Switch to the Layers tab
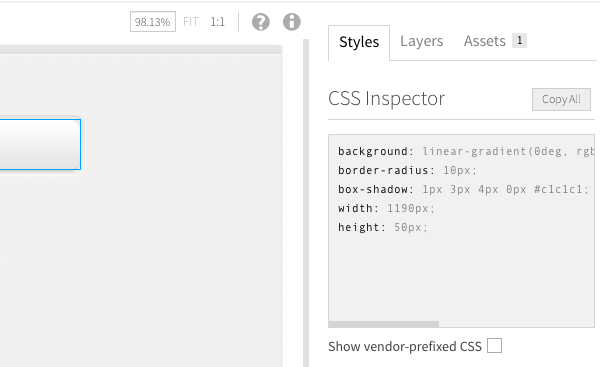This screenshot has width=600, height=367. [421, 41]
